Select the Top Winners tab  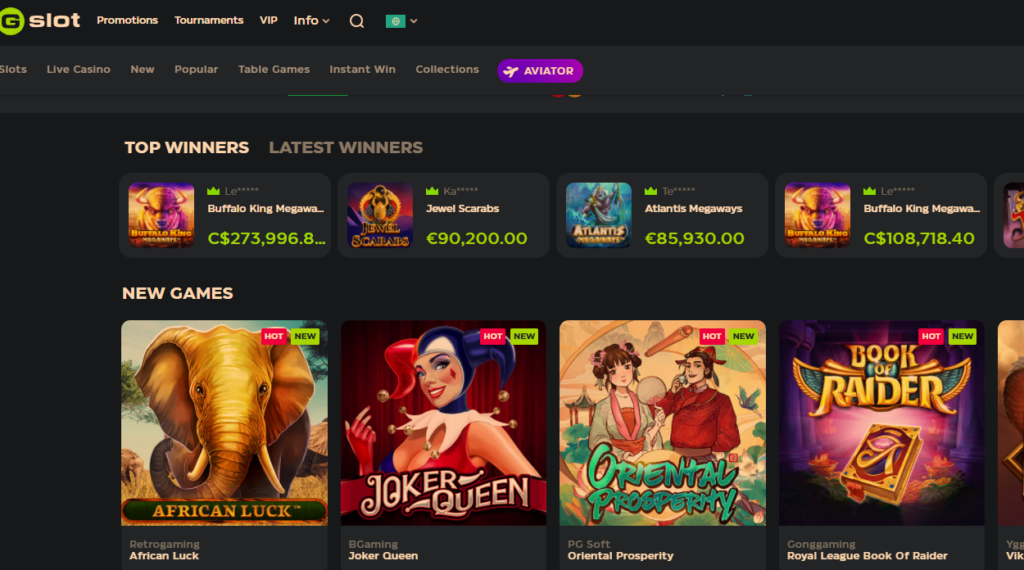[x=187, y=148]
